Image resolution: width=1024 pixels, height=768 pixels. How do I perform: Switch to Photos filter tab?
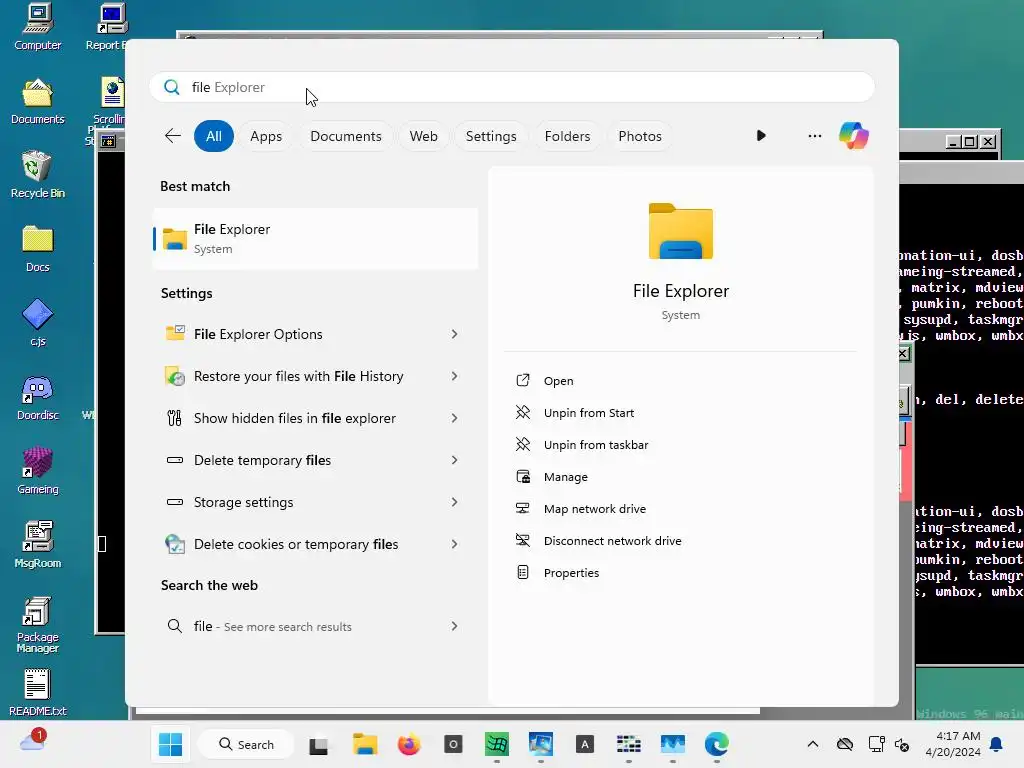point(639,136)
